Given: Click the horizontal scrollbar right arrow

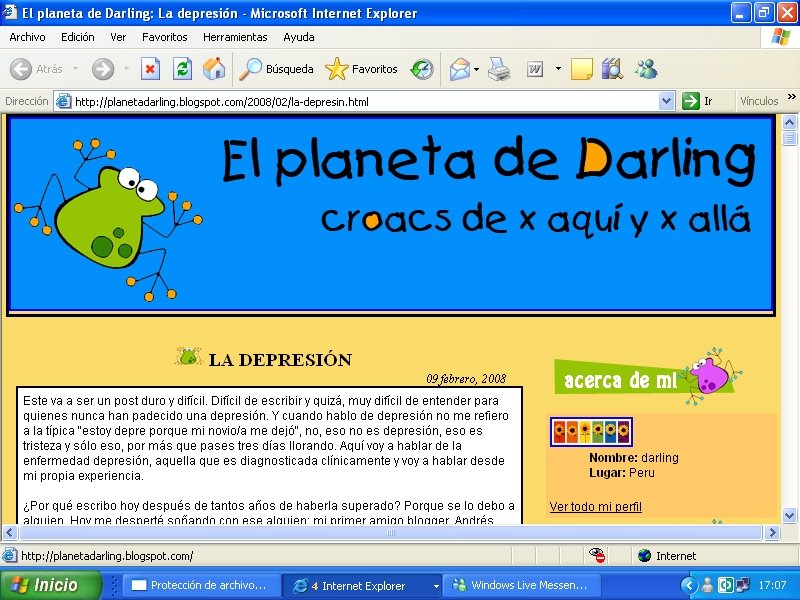Looking at the screenshot, I should pyautogui.click(x=772, y=533).
